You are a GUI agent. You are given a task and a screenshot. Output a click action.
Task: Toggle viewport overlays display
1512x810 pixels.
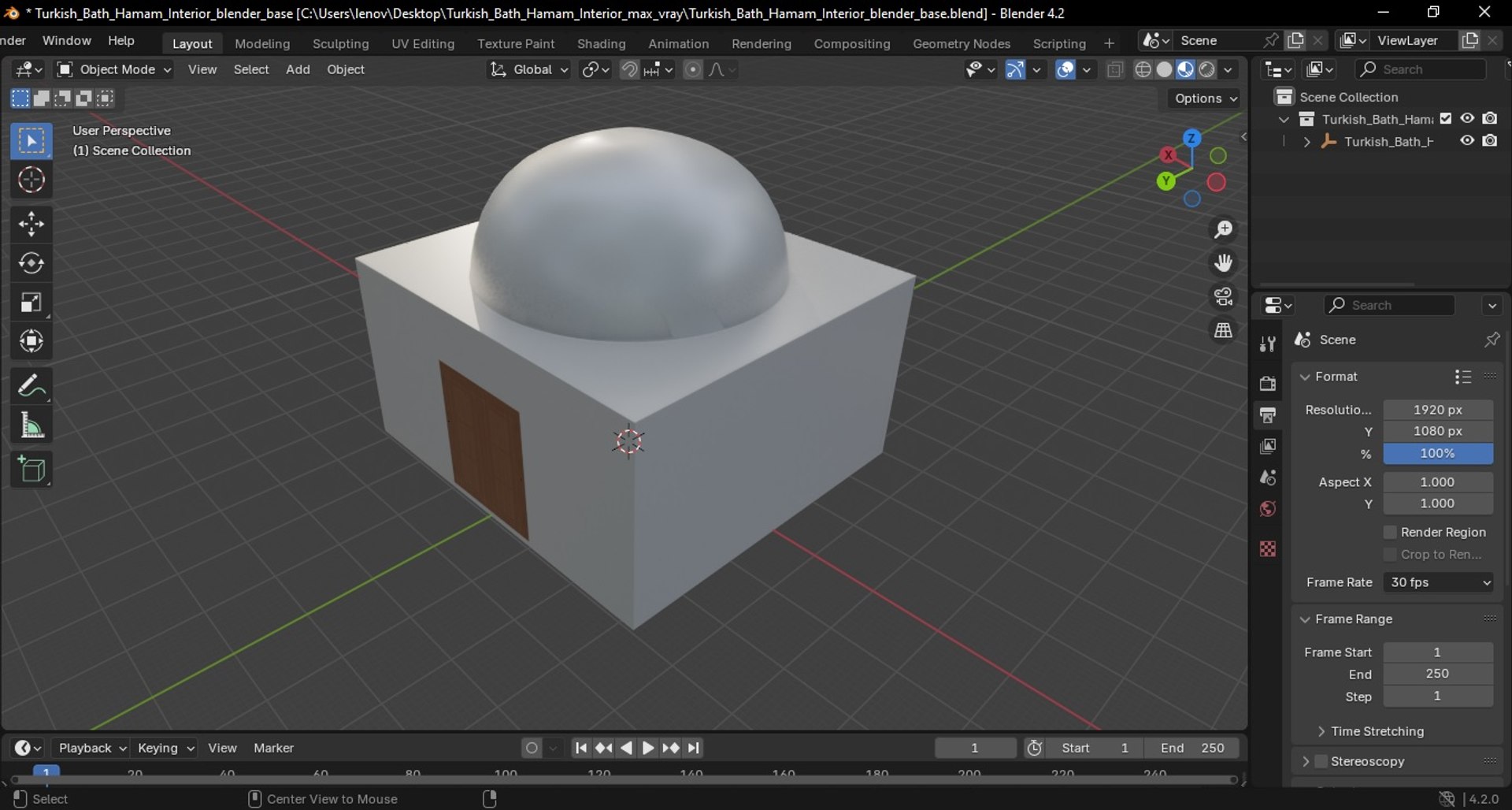[1065, 69]
